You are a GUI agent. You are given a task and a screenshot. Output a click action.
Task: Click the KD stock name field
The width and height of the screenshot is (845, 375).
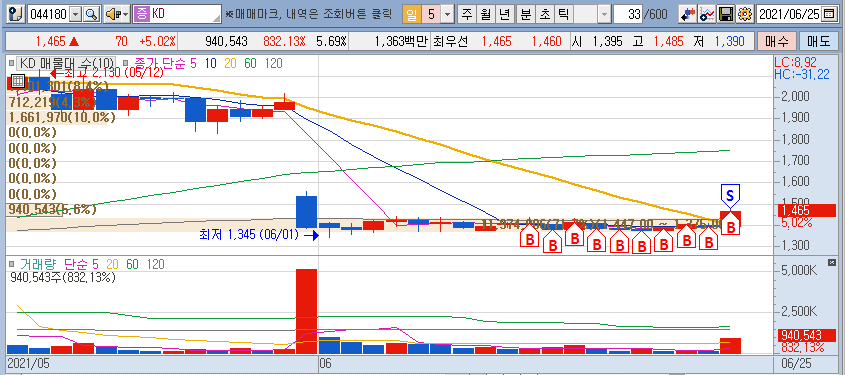pos(185,15)
